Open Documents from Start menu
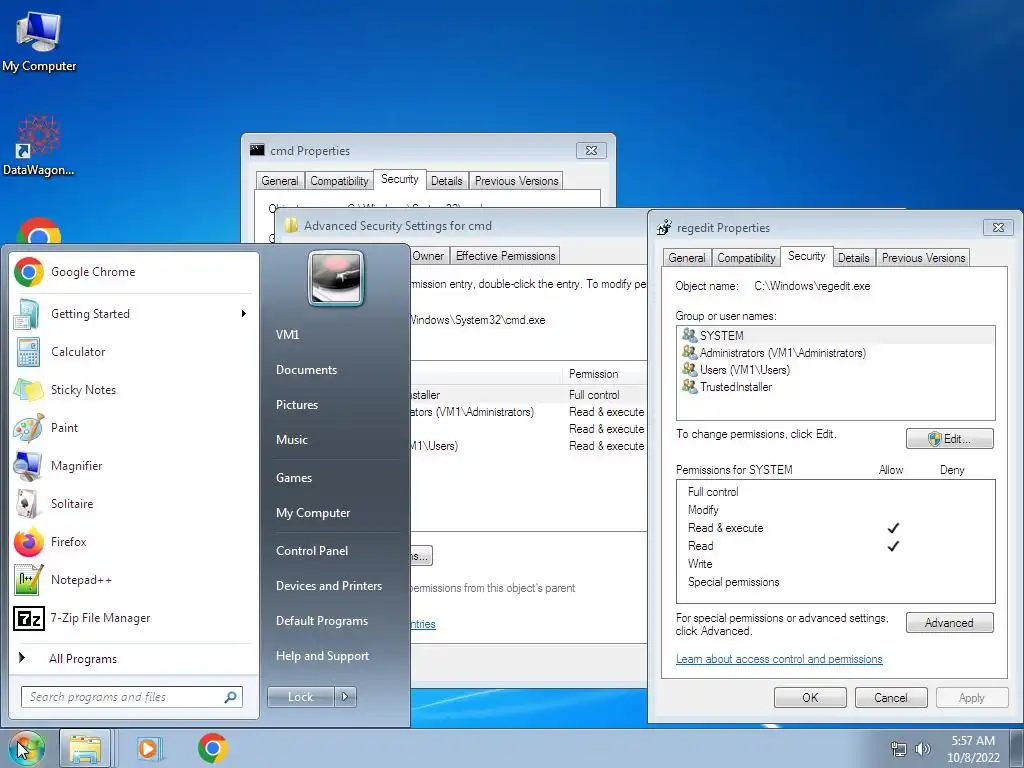 [306, 370]
